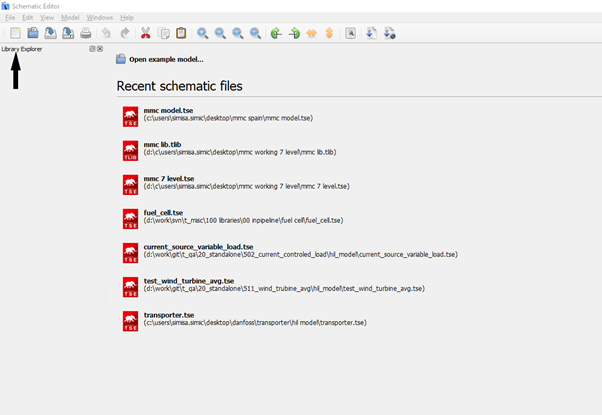Click Open example model link
Image resolution: width=602 pixels, height=415 pixels.
(166, 59)
